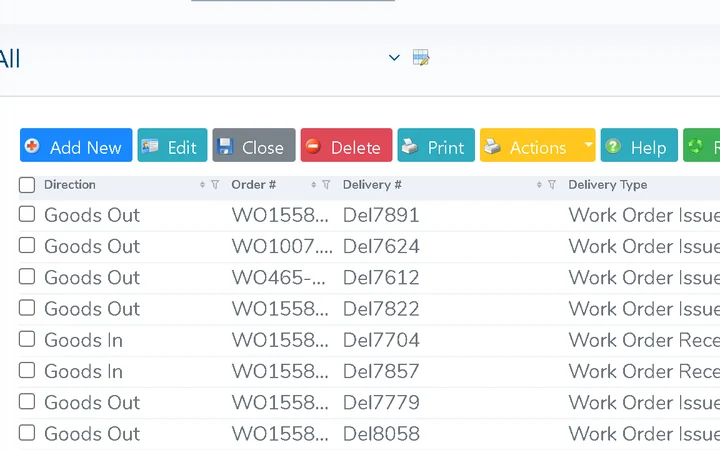Select delivery number Del7779
The height and width of the screenshot is (450, 720).
pos(381,402)
